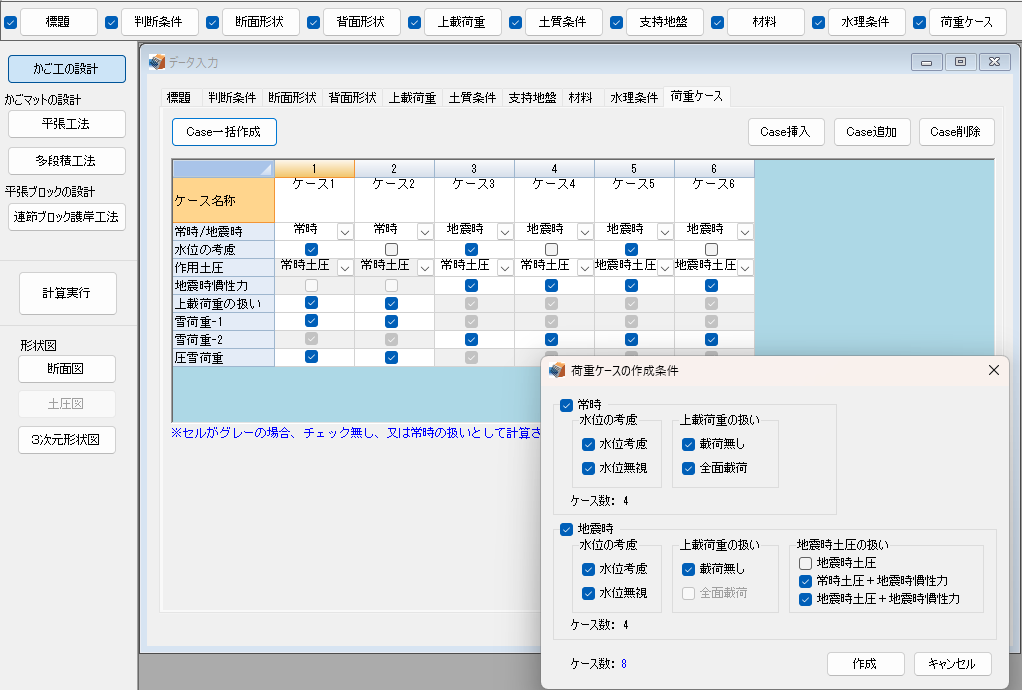Switch to the 水理条件 tab in データ入力
The height and width of the screenshot is (690, 1022).
pyautogui.click(x=634, y=98)
